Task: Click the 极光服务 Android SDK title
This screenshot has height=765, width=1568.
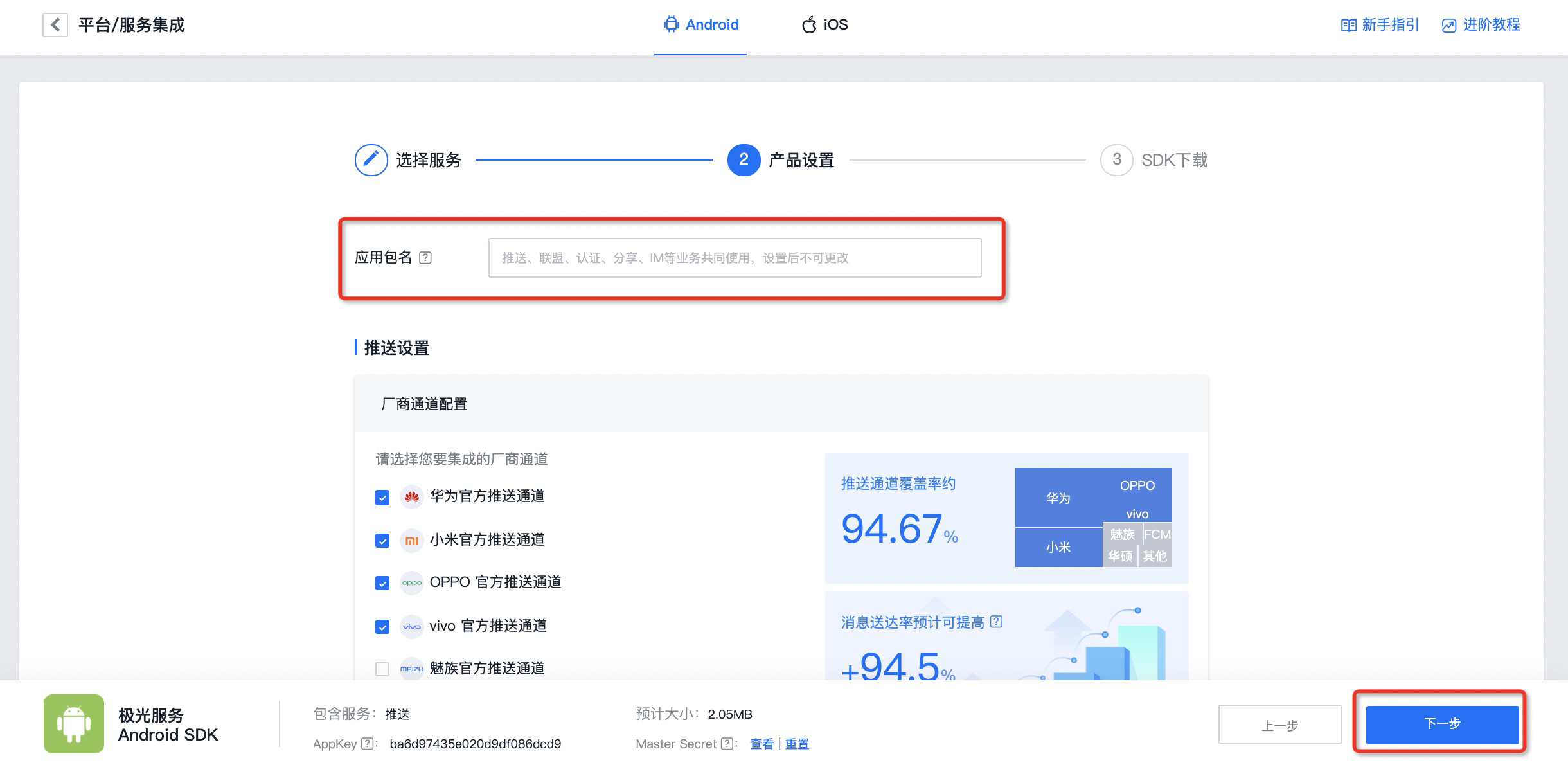Action: 168,725
